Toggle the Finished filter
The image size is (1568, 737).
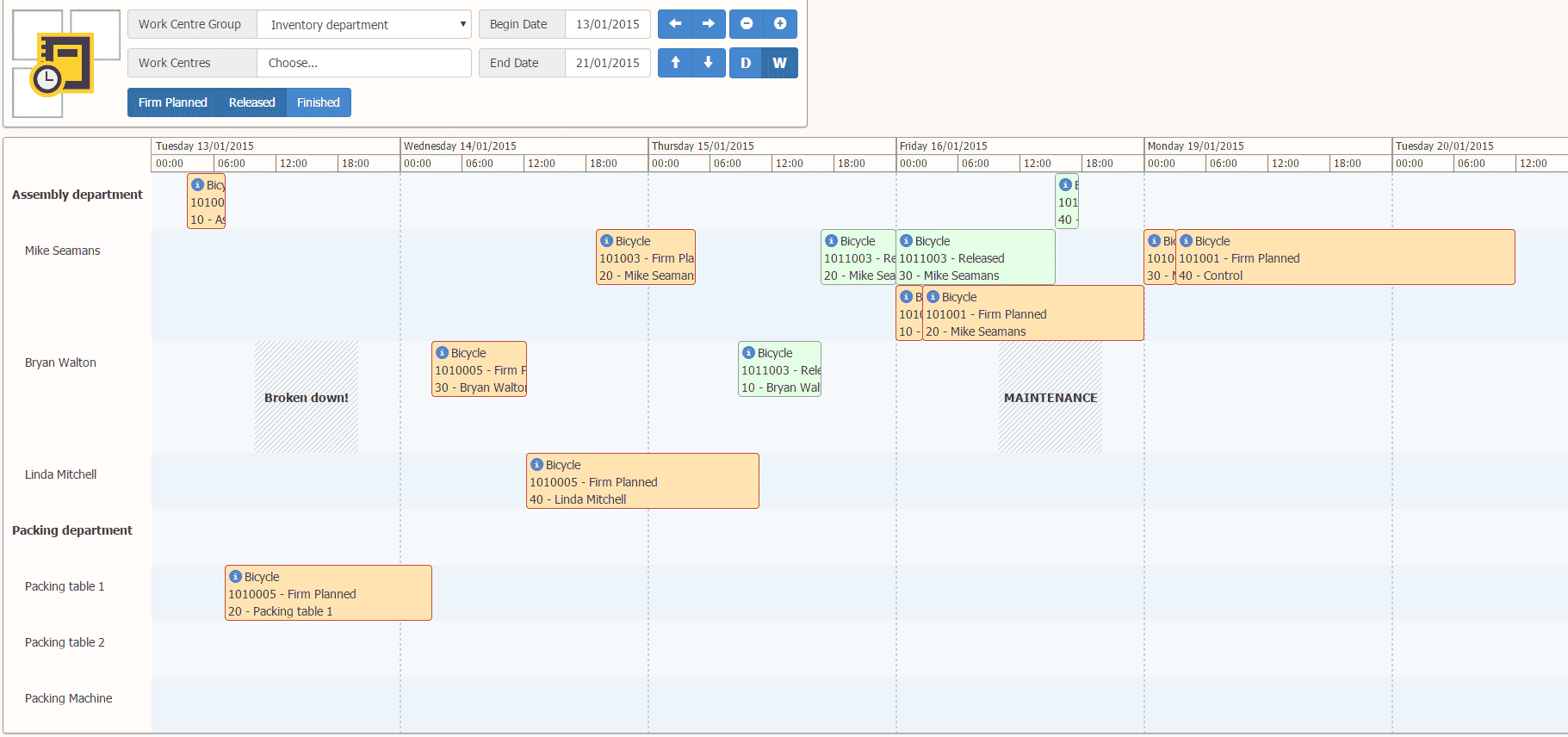(x=319, y=102)
